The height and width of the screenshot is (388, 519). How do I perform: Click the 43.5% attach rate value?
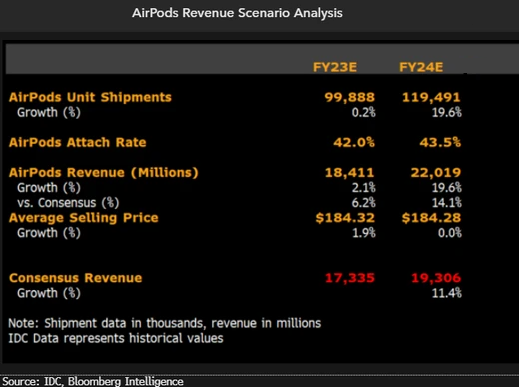[x=440, y=142]
